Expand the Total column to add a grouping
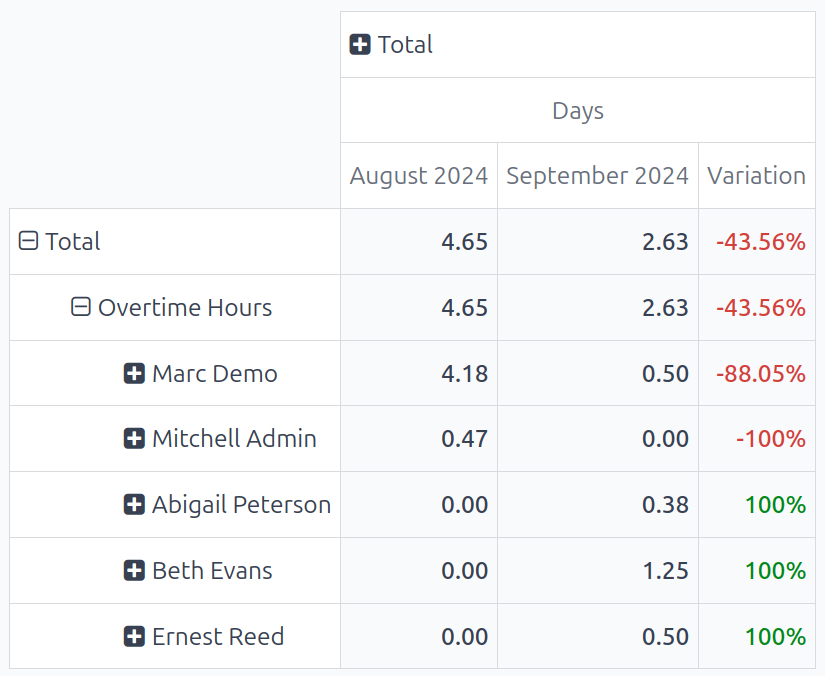This screenshot has height=676, width=825. click(361, 44)
